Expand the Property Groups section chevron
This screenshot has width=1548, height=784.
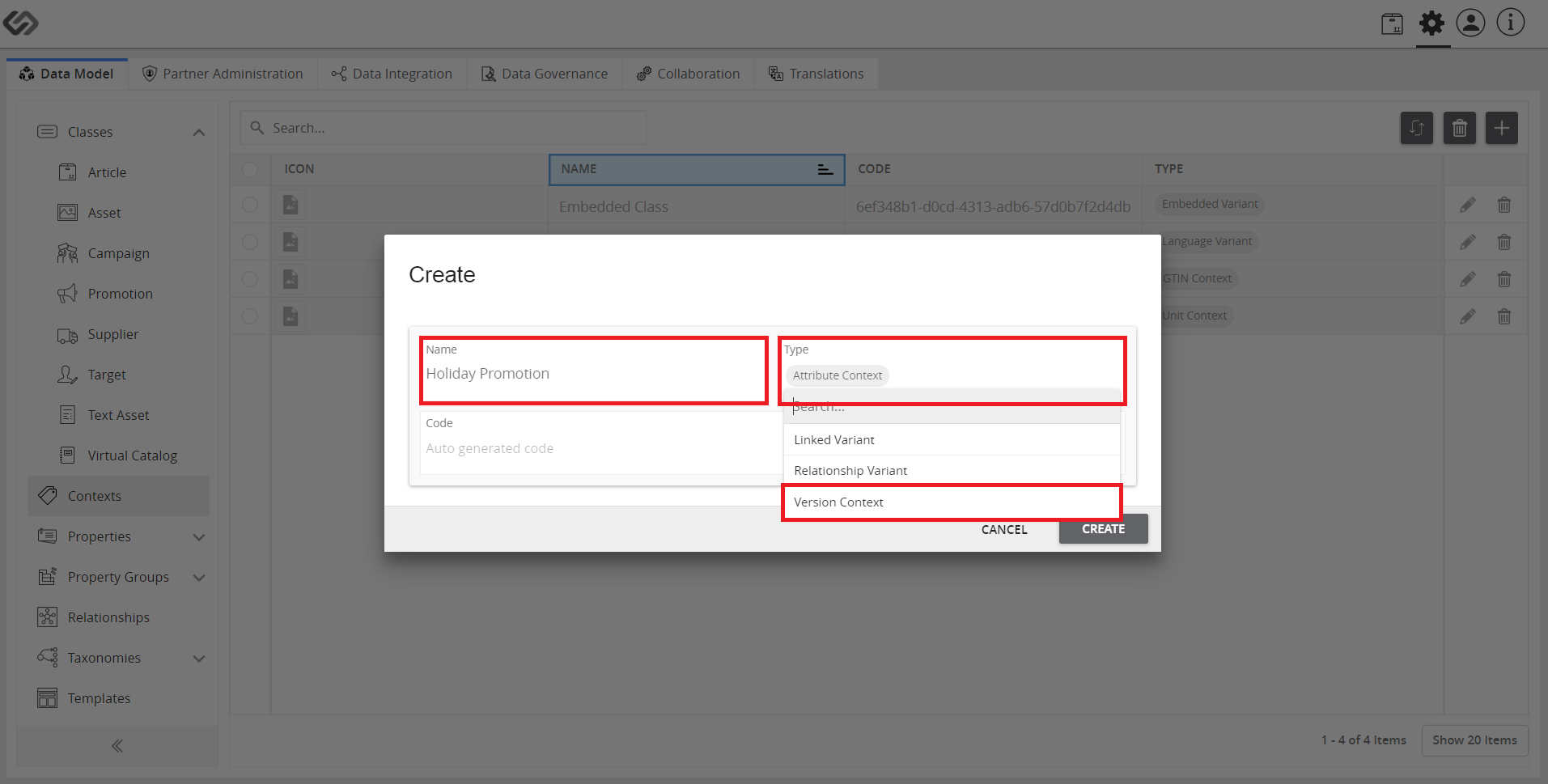pyautogui.click(x=199, y=577)
